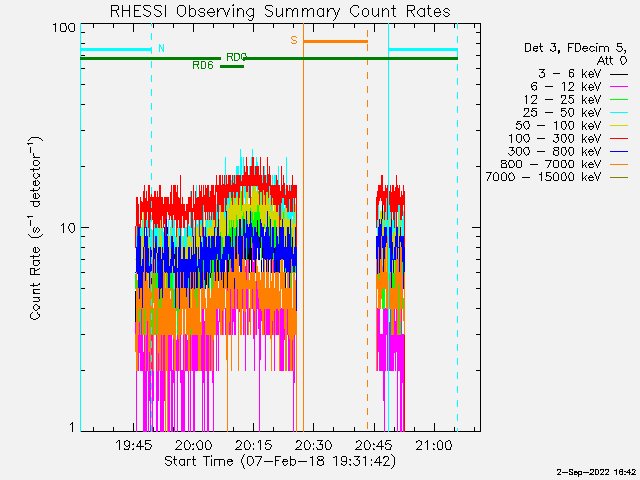
Task: Click the green line swatch for 12-25 keV
Action: [619, 100]
